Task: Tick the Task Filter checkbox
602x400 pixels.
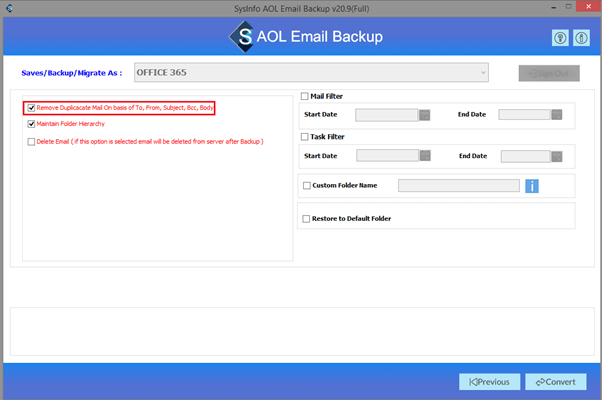Action: point(305,136)
